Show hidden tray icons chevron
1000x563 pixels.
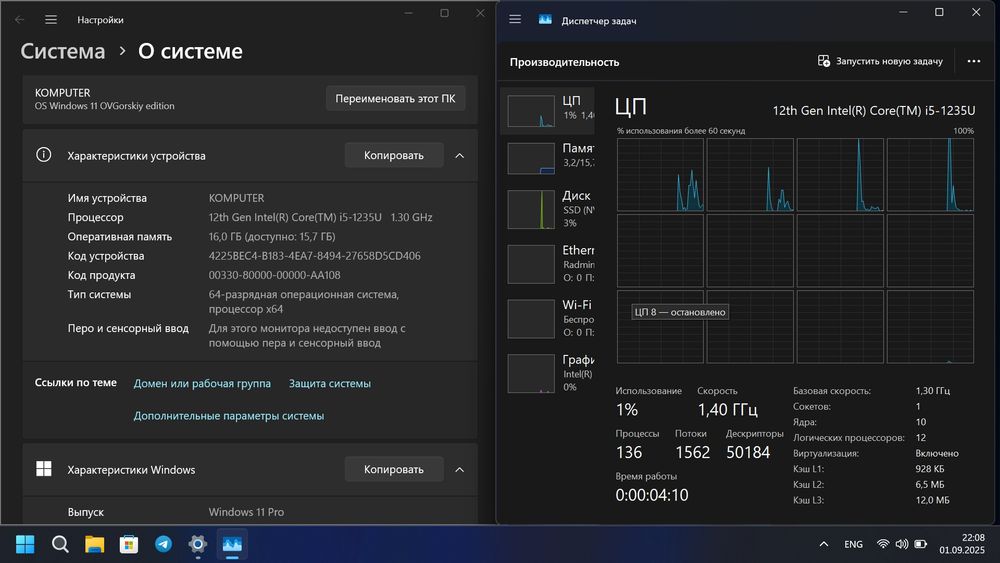(824, 544)
